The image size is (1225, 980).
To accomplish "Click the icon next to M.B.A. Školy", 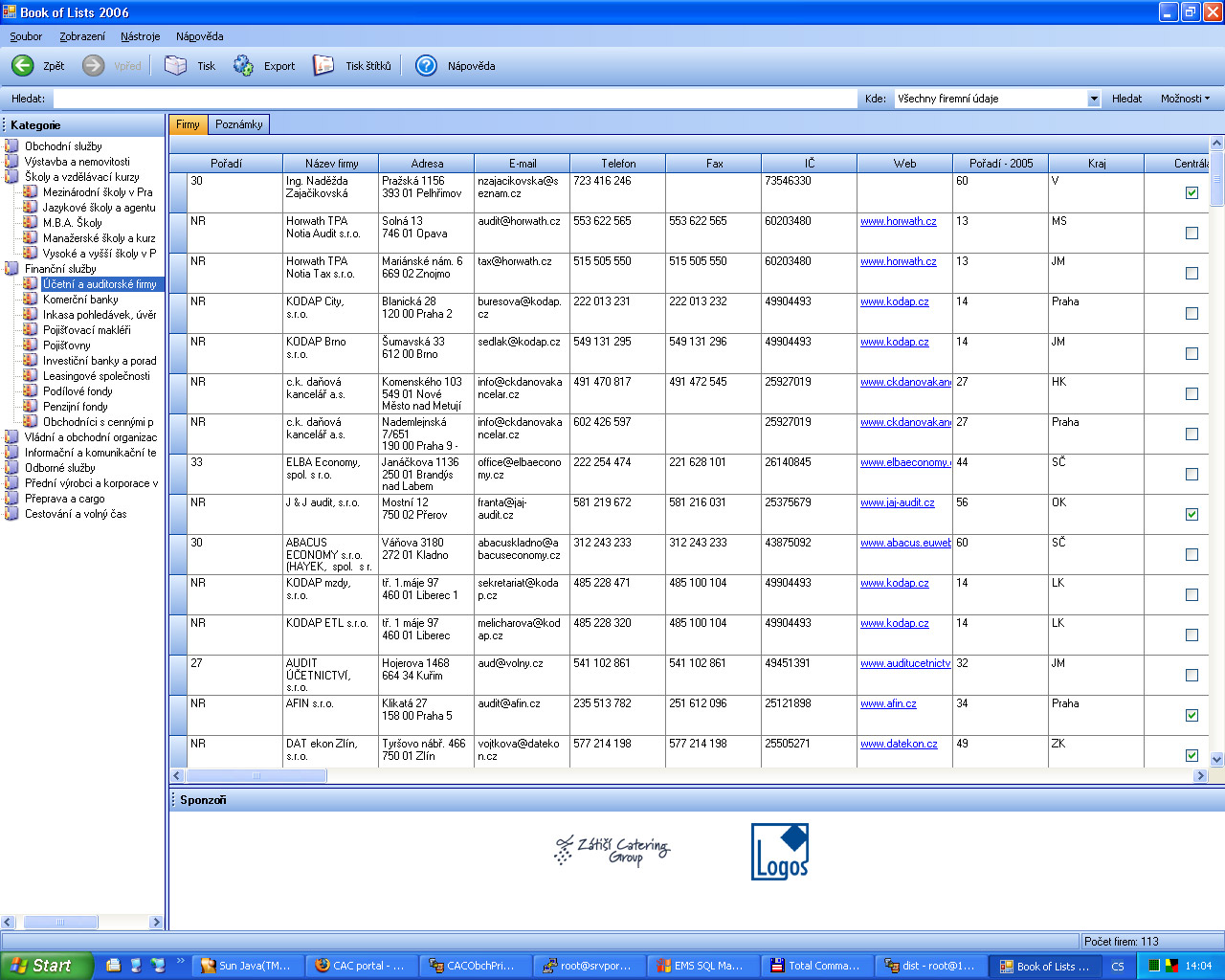I will click(31, 223).
